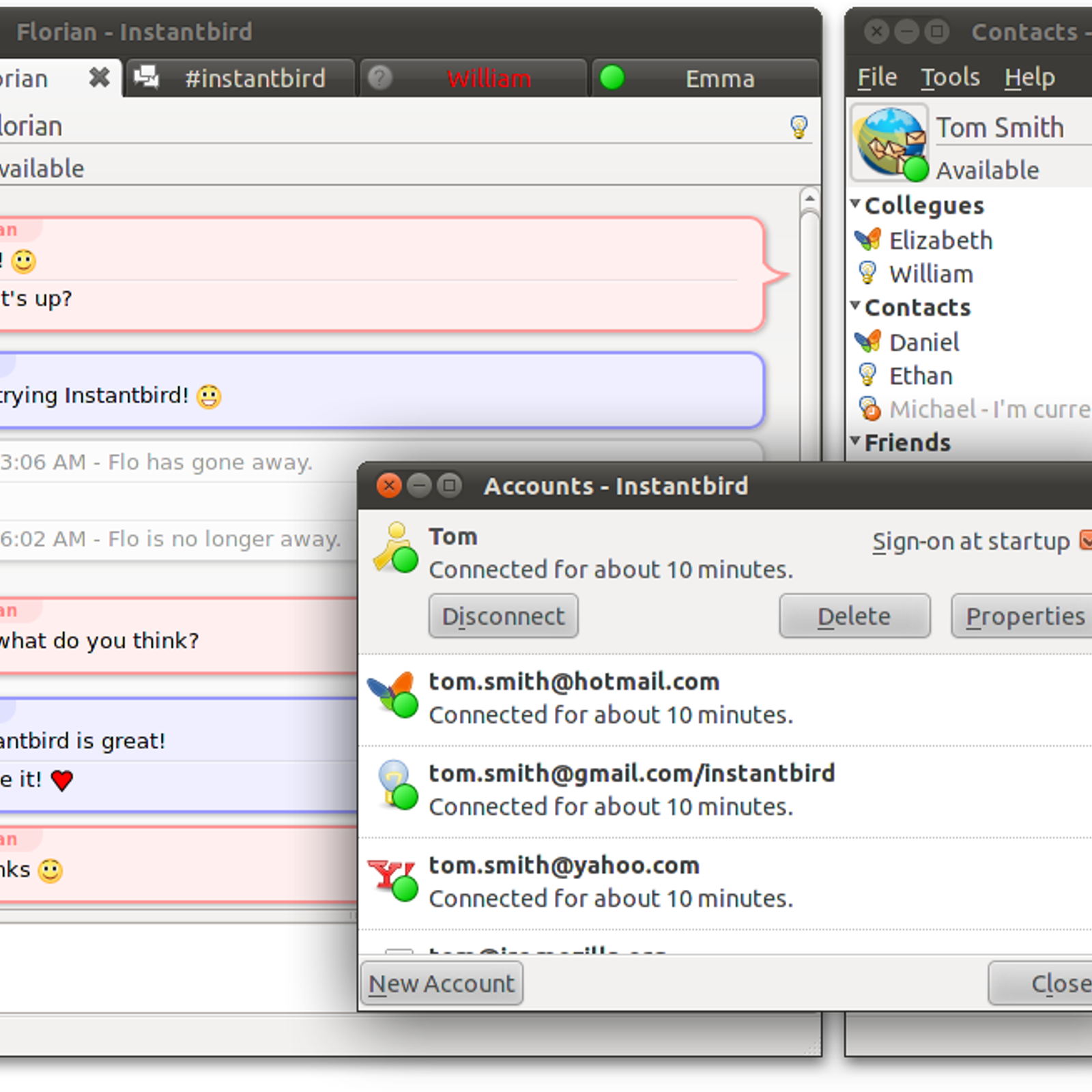Select tom.smith@gmail.com/instantbird account row

pyautogui.click(x=725, y=790)
